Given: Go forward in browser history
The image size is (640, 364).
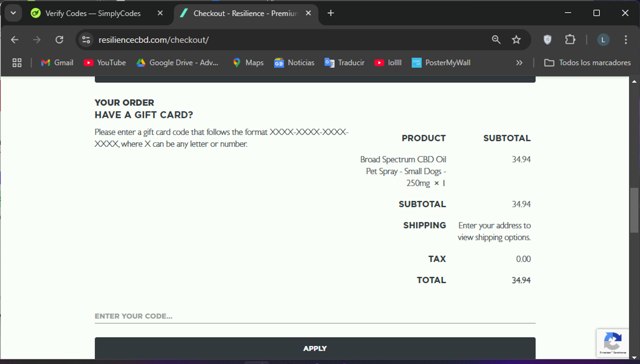Looking at the screenshot, I should 37,40.
